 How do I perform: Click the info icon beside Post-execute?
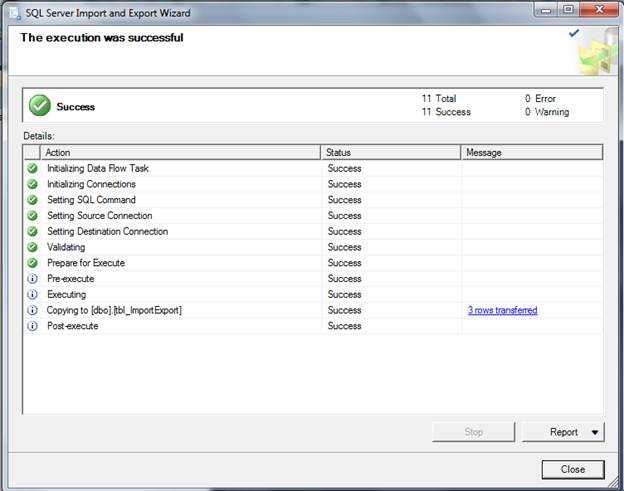(x=32, y=326)
